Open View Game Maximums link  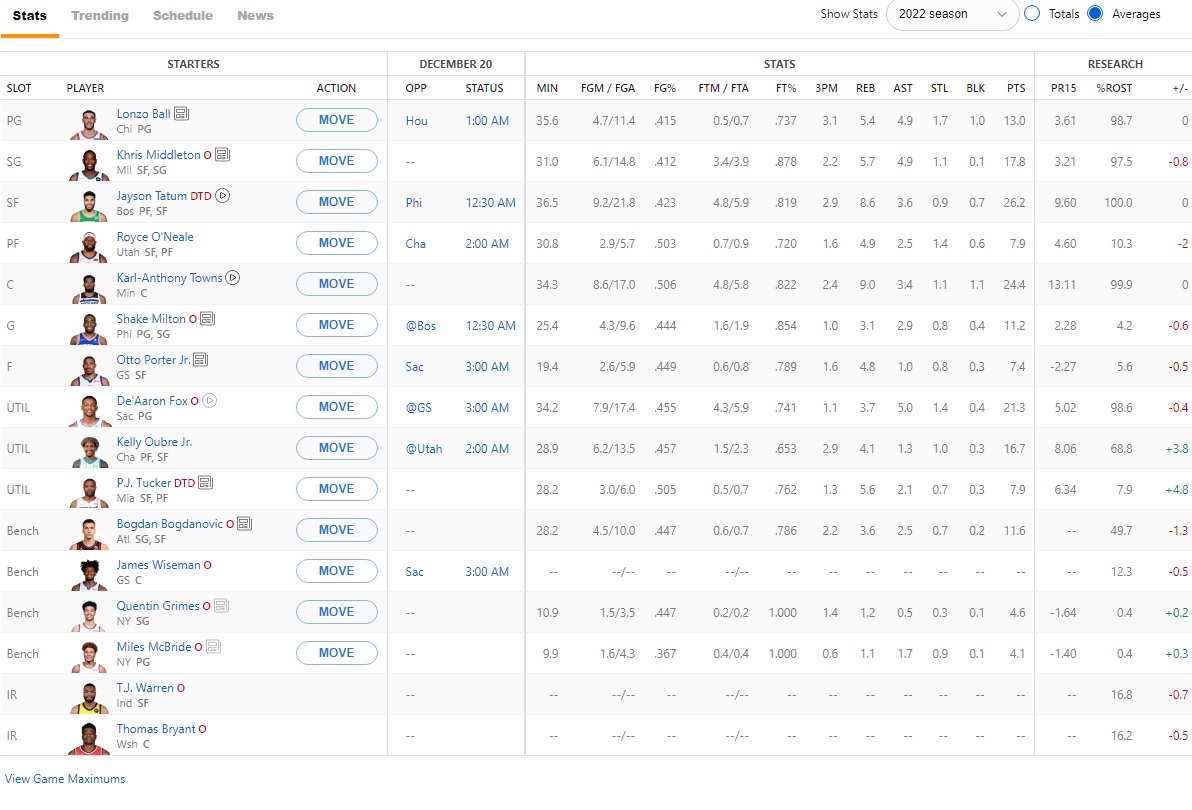65,779
